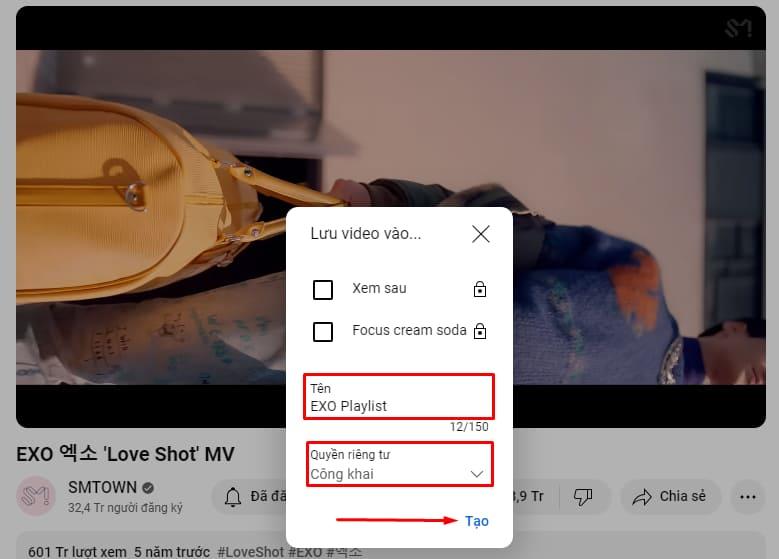The image size is (779, 559).
Task: Open the SMTOWN channel name link
Action: point(102,487)
